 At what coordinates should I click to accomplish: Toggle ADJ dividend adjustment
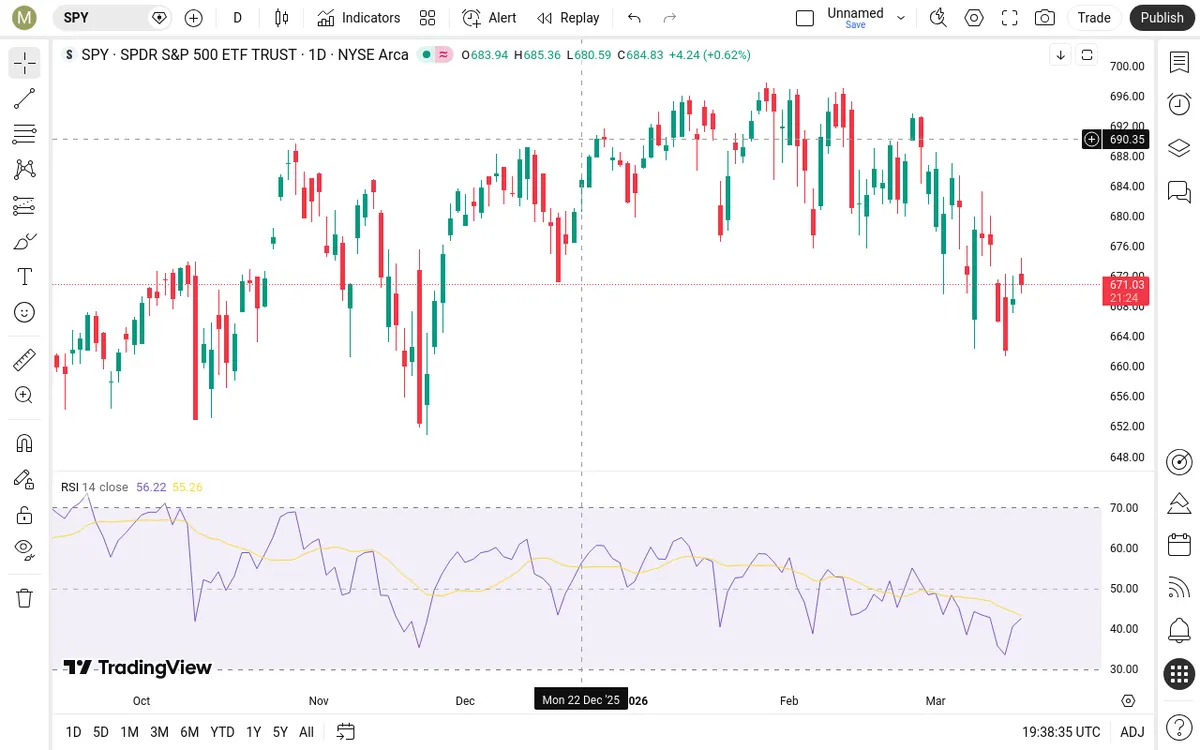tap(1132, 732)
